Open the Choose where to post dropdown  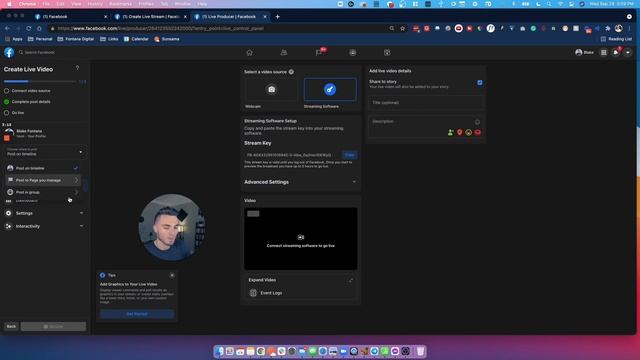coord(44,152)
